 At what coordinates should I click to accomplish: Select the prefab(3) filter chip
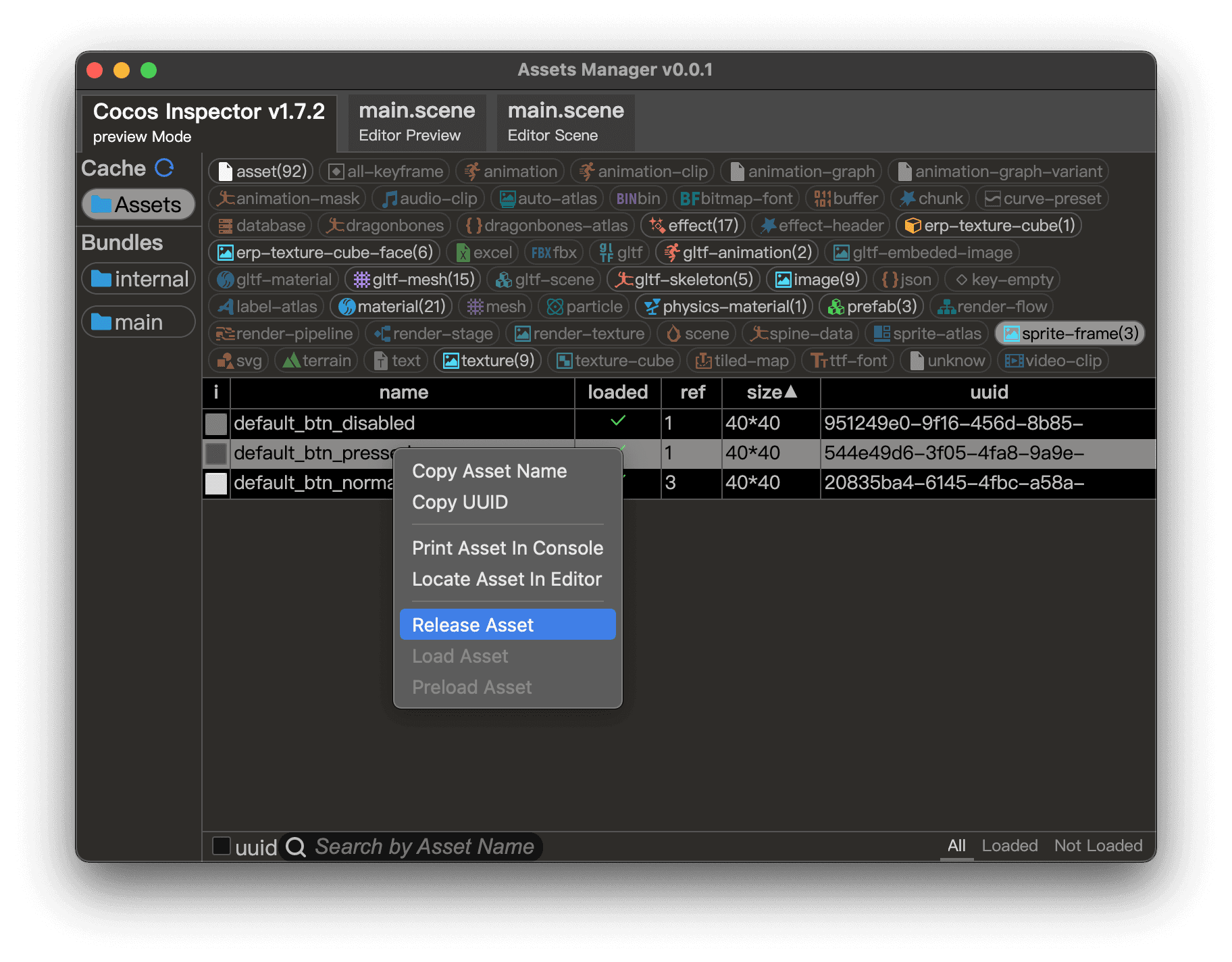click(x=872, y=307)
